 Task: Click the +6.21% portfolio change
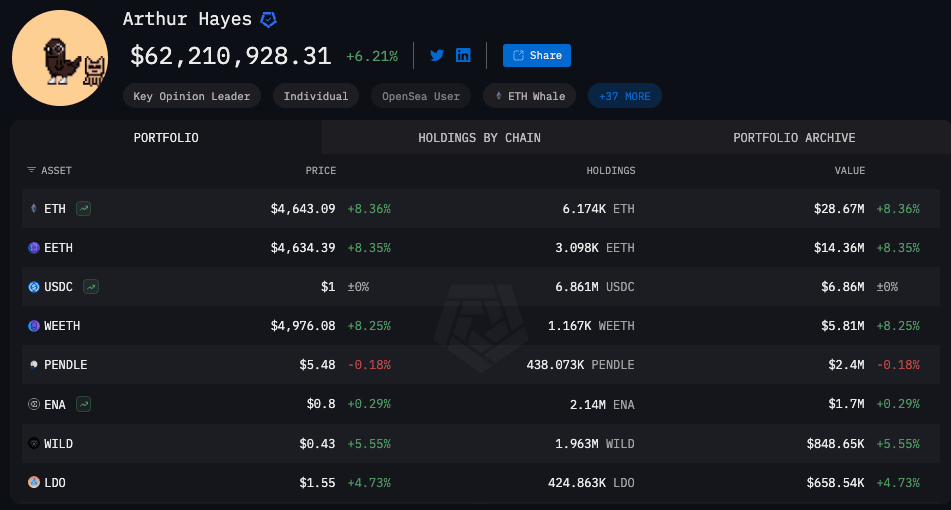point(372,56)
